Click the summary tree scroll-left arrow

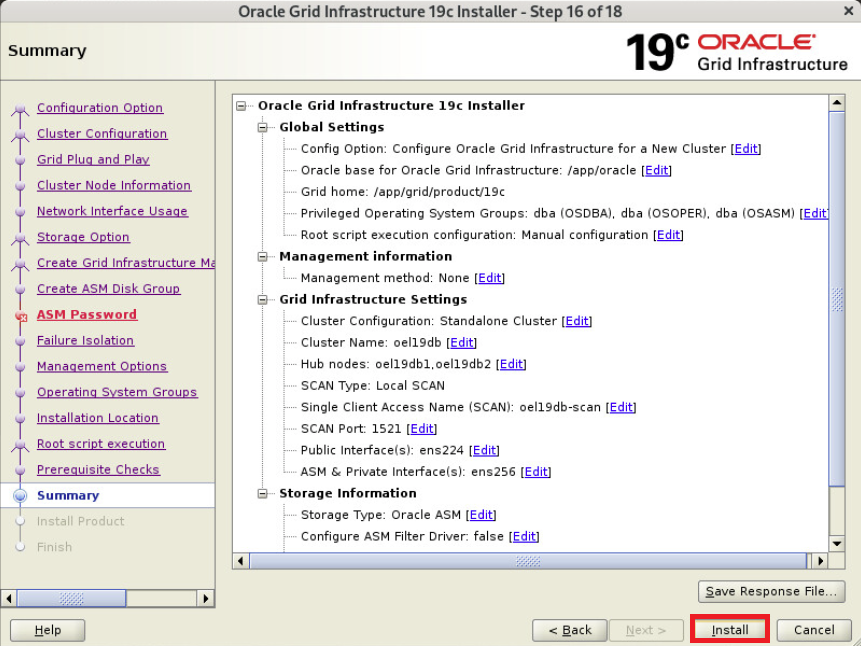(x=241, y=561)
